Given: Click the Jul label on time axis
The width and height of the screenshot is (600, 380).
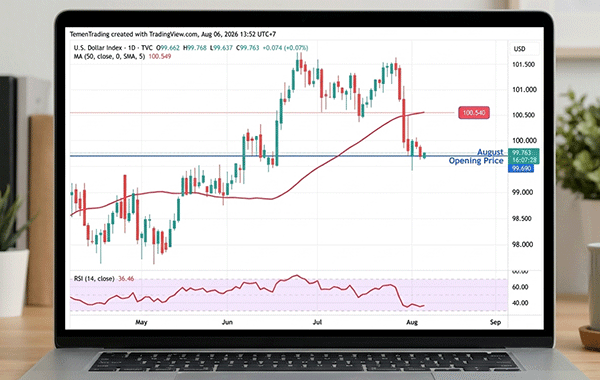Looking at the screenshot, I should coord(317,322).
